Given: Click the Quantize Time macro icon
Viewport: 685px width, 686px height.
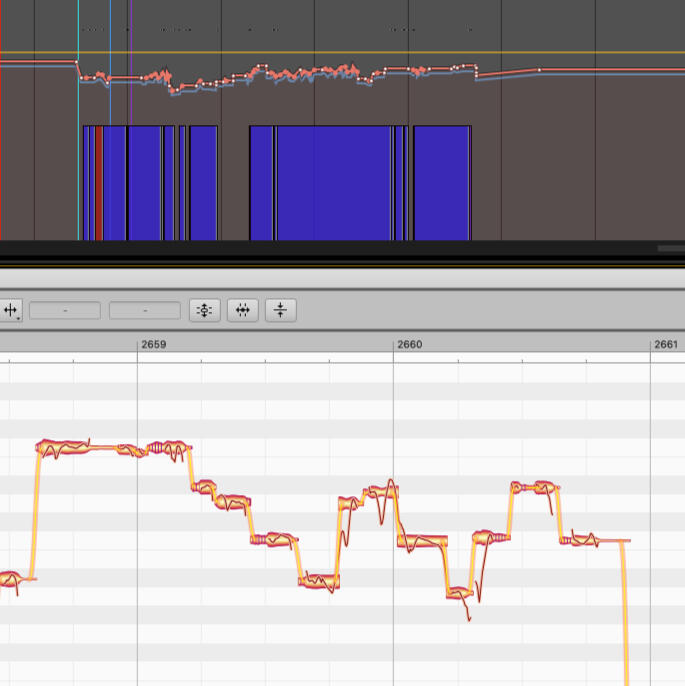Looking at the screenshot, I should (x=242, y=310).
